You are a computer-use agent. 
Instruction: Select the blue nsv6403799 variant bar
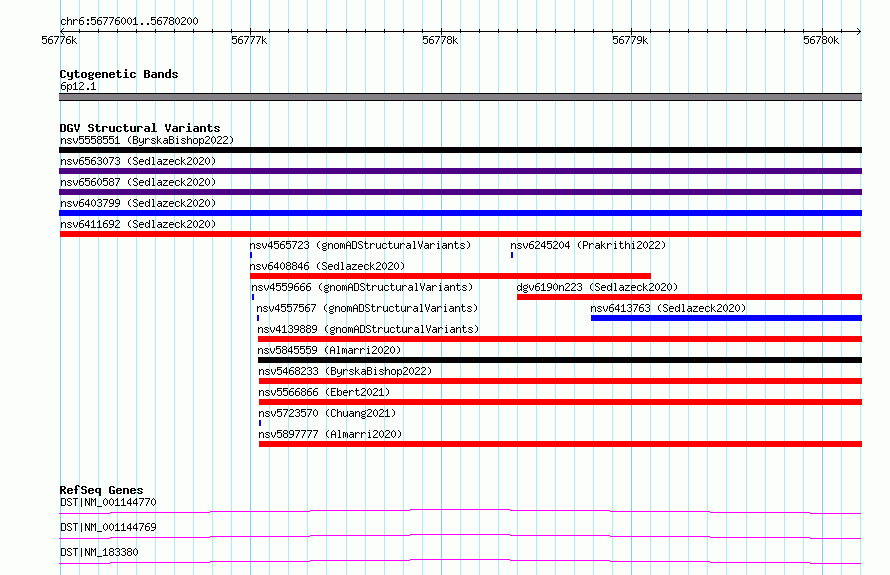[460, 213]
